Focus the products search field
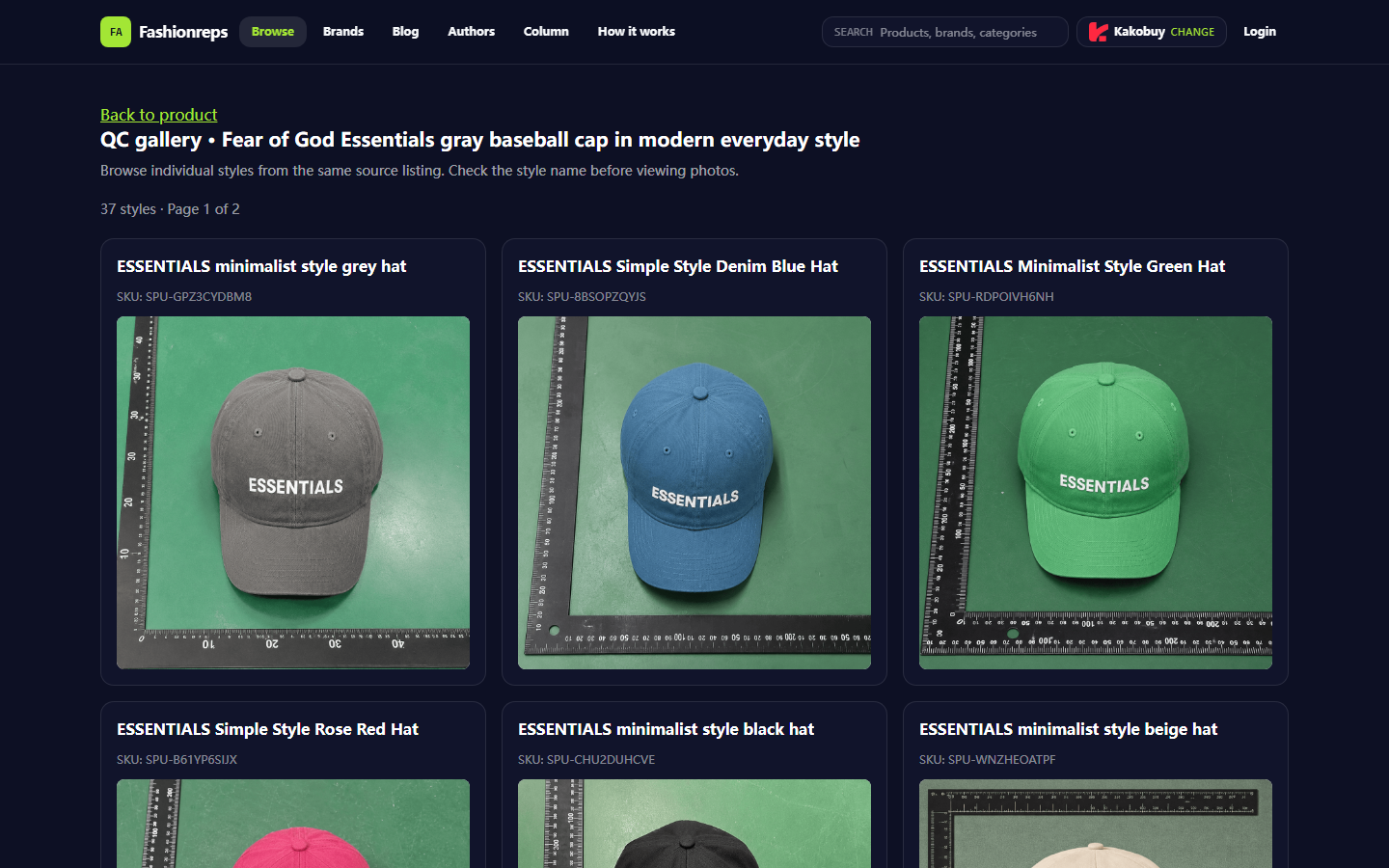This screenshot has height=868, width=1389. (x=945, y=32)
